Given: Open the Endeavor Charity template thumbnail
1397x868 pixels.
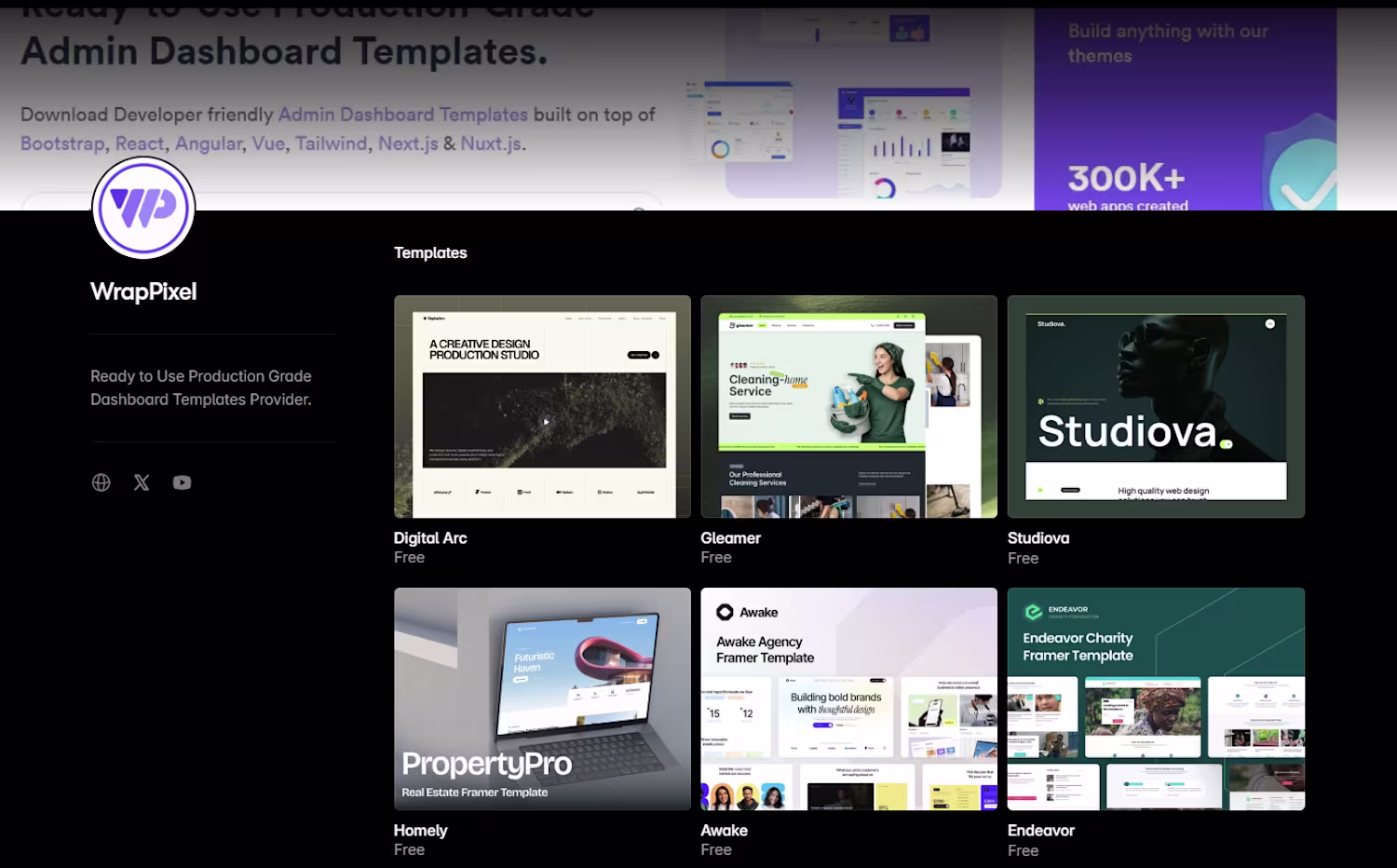Looking at the screenshot, I should [x=1156, y=698].
